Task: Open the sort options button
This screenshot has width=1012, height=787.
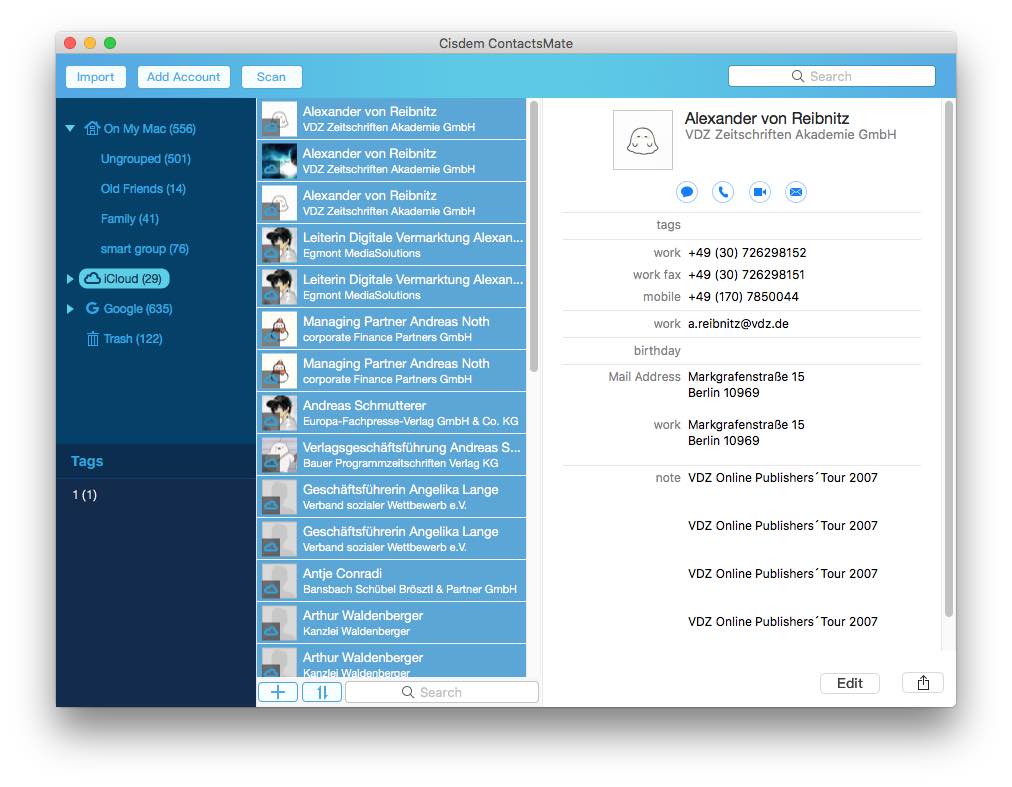Action: 322,692
